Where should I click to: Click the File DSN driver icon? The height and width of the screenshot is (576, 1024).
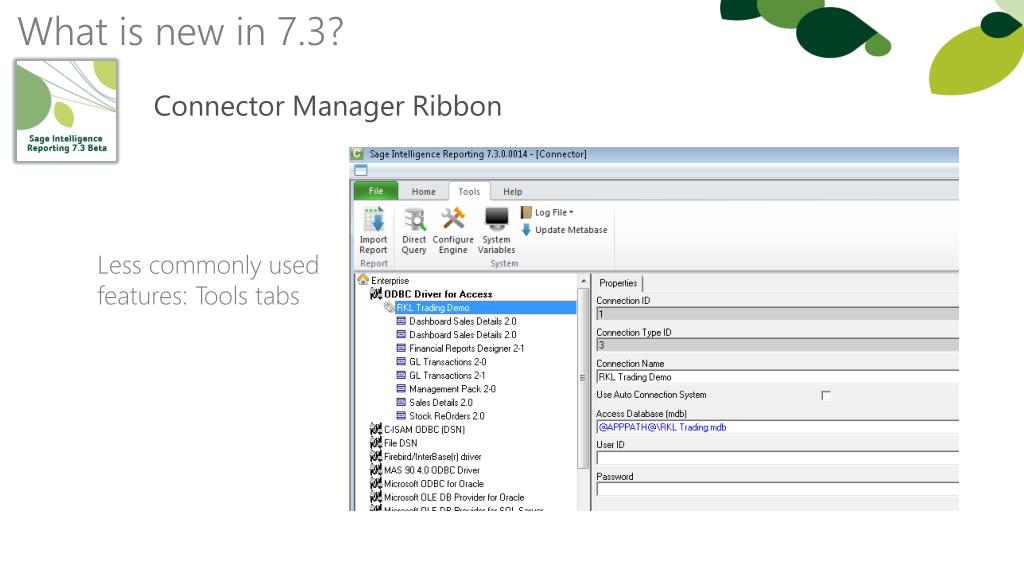point(376,443)
